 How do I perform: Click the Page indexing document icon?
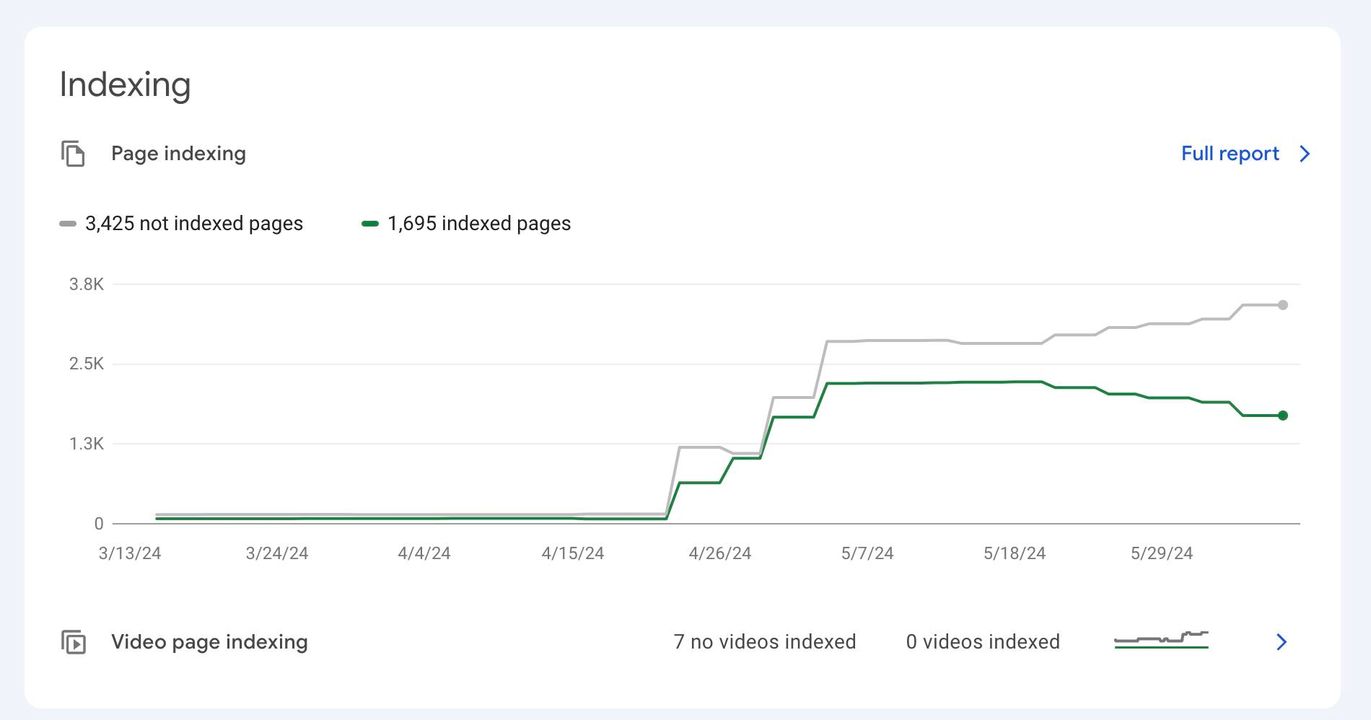[73, 154]
